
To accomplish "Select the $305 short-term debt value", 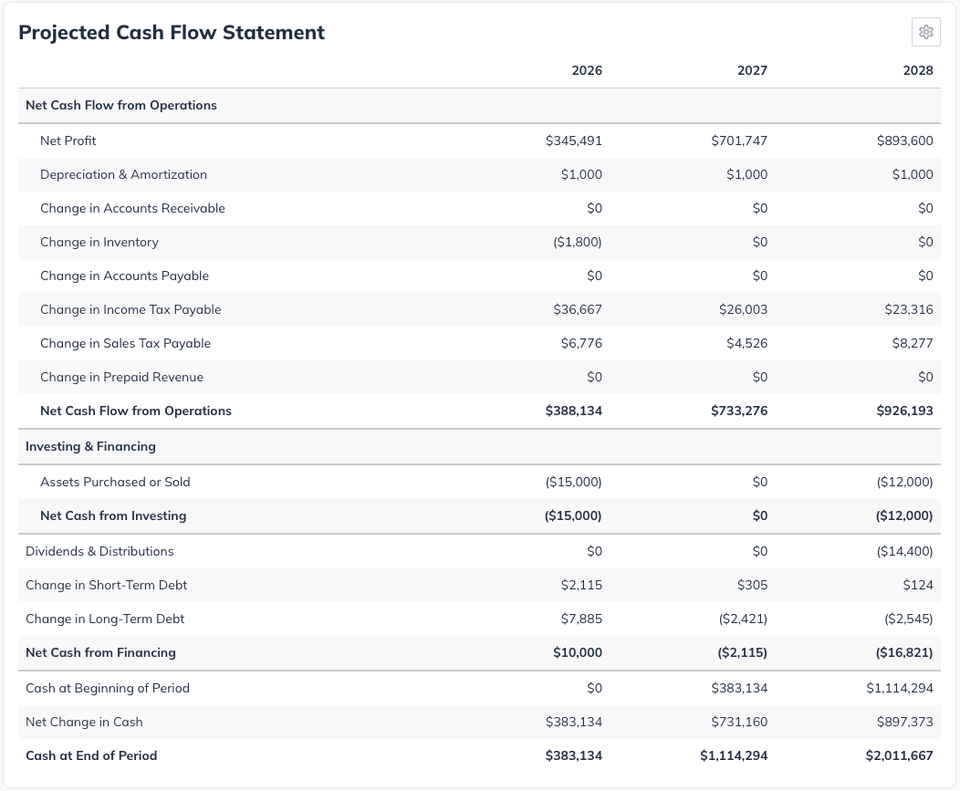I will click(752, 585).
